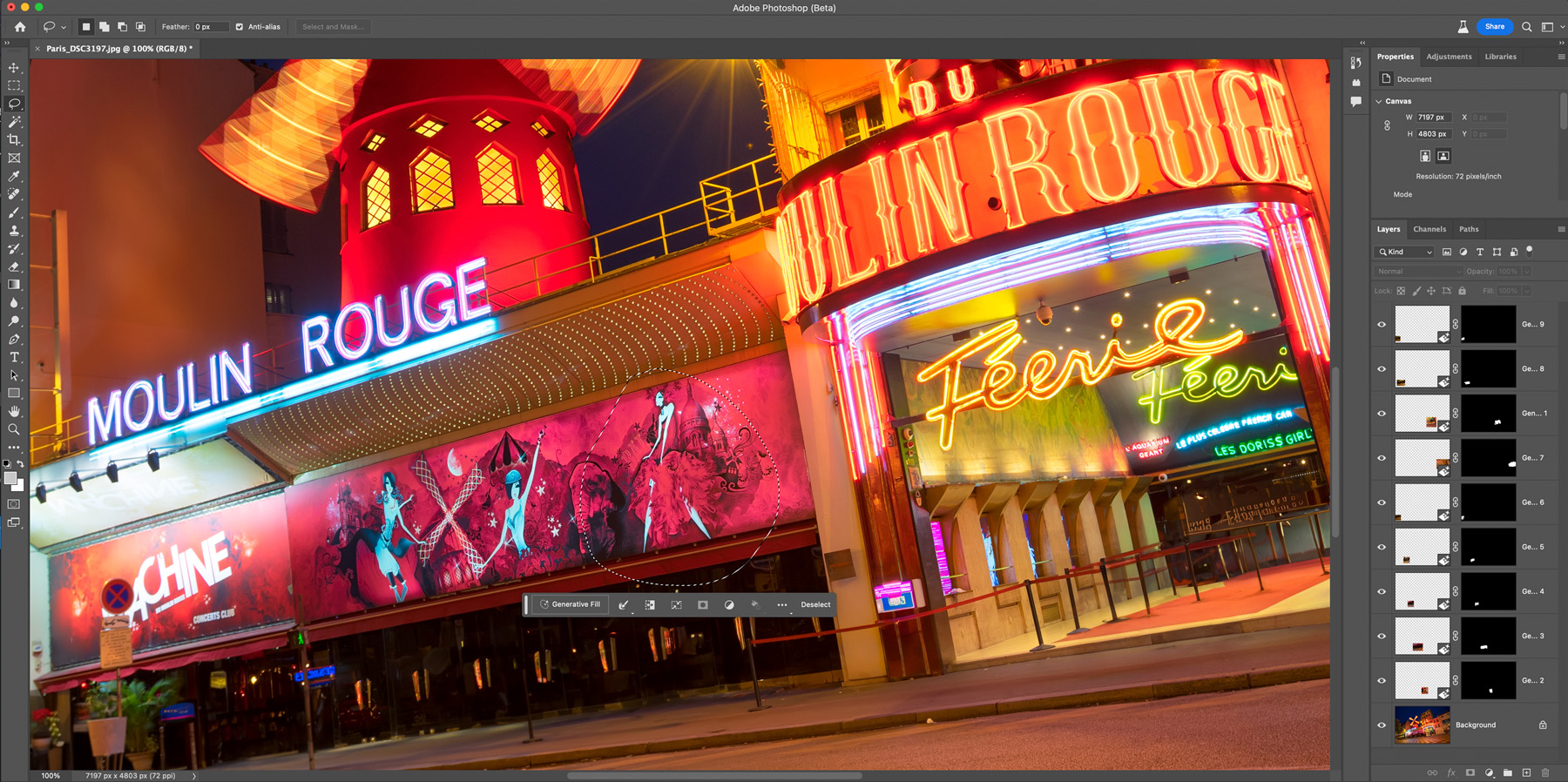This screenshot has width=1568, height=782.
Task: Toggle visibility of layer Ge... 7
Action: click(x=1382, y=458)
